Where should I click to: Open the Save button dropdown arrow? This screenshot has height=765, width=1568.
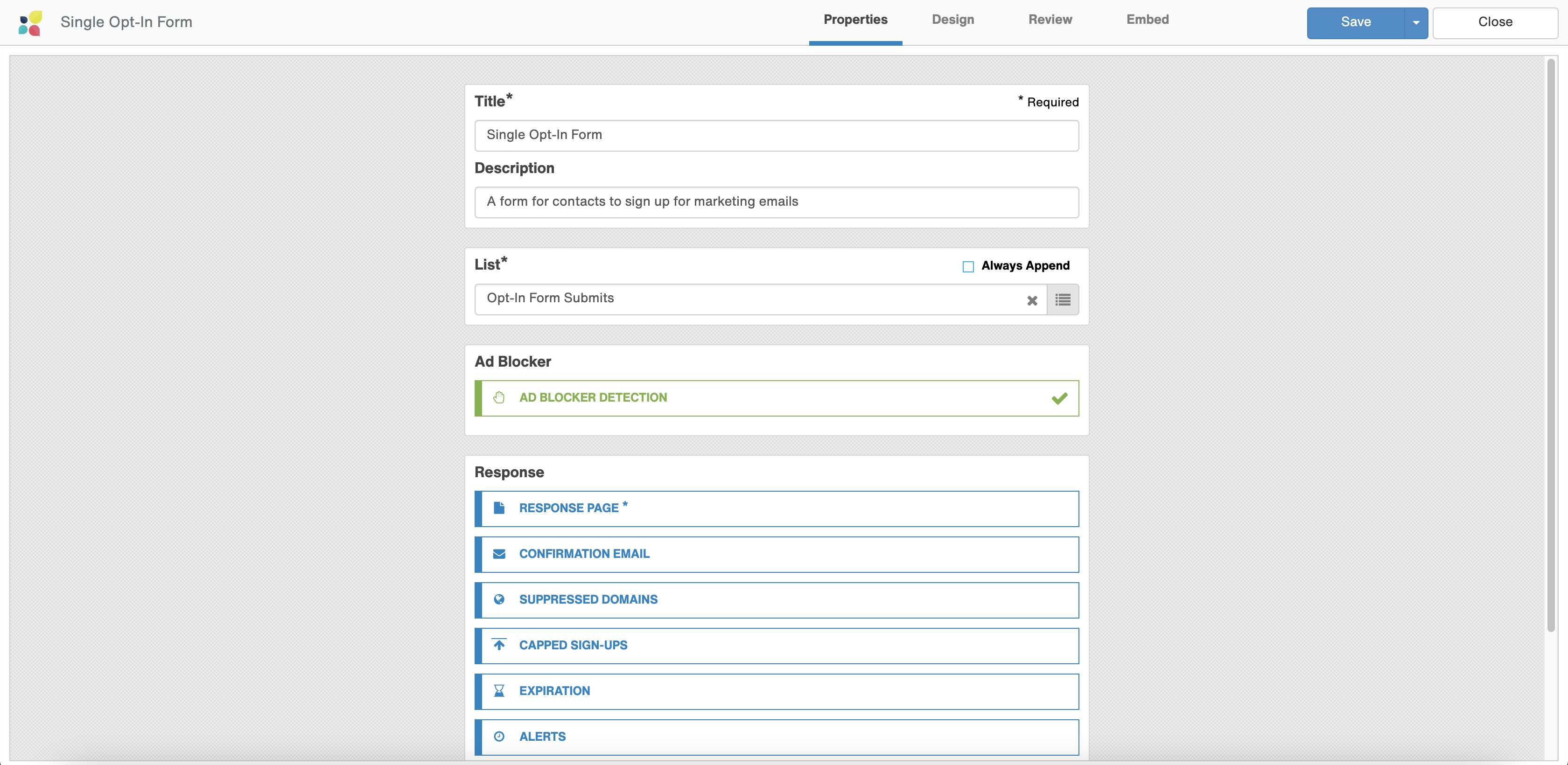[x=1416, y=22]
